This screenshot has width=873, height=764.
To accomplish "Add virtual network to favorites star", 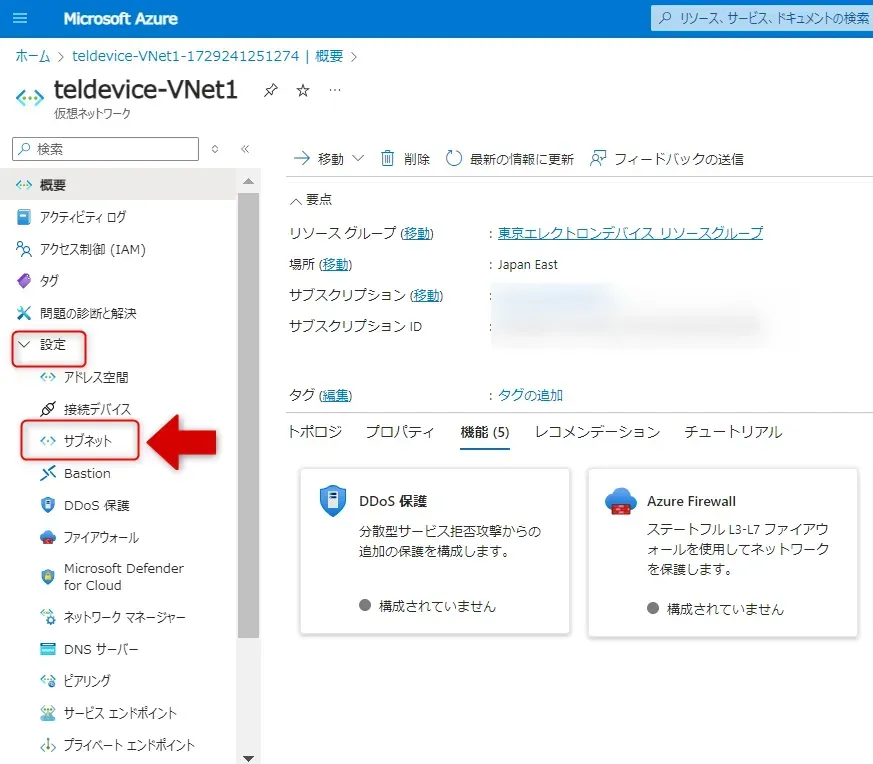I will [303, 90].
